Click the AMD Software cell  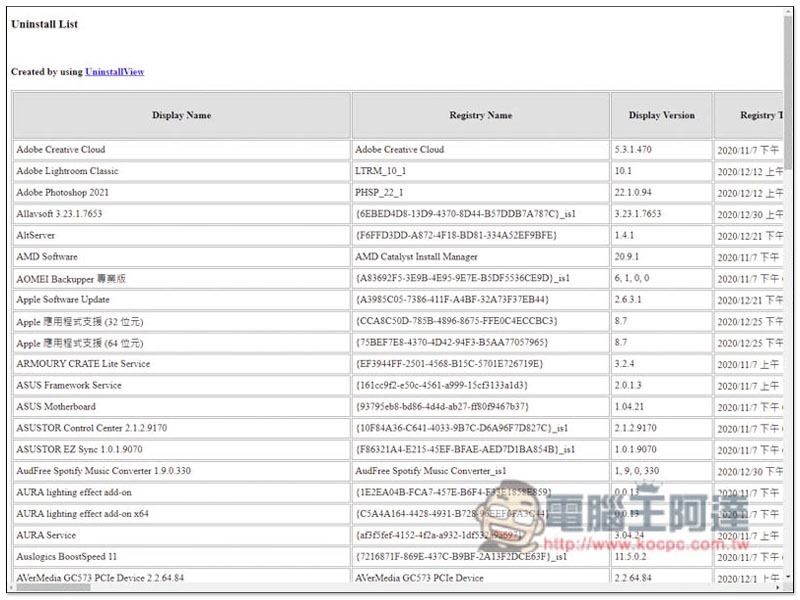pyautogui.click(x=182, y=257)
